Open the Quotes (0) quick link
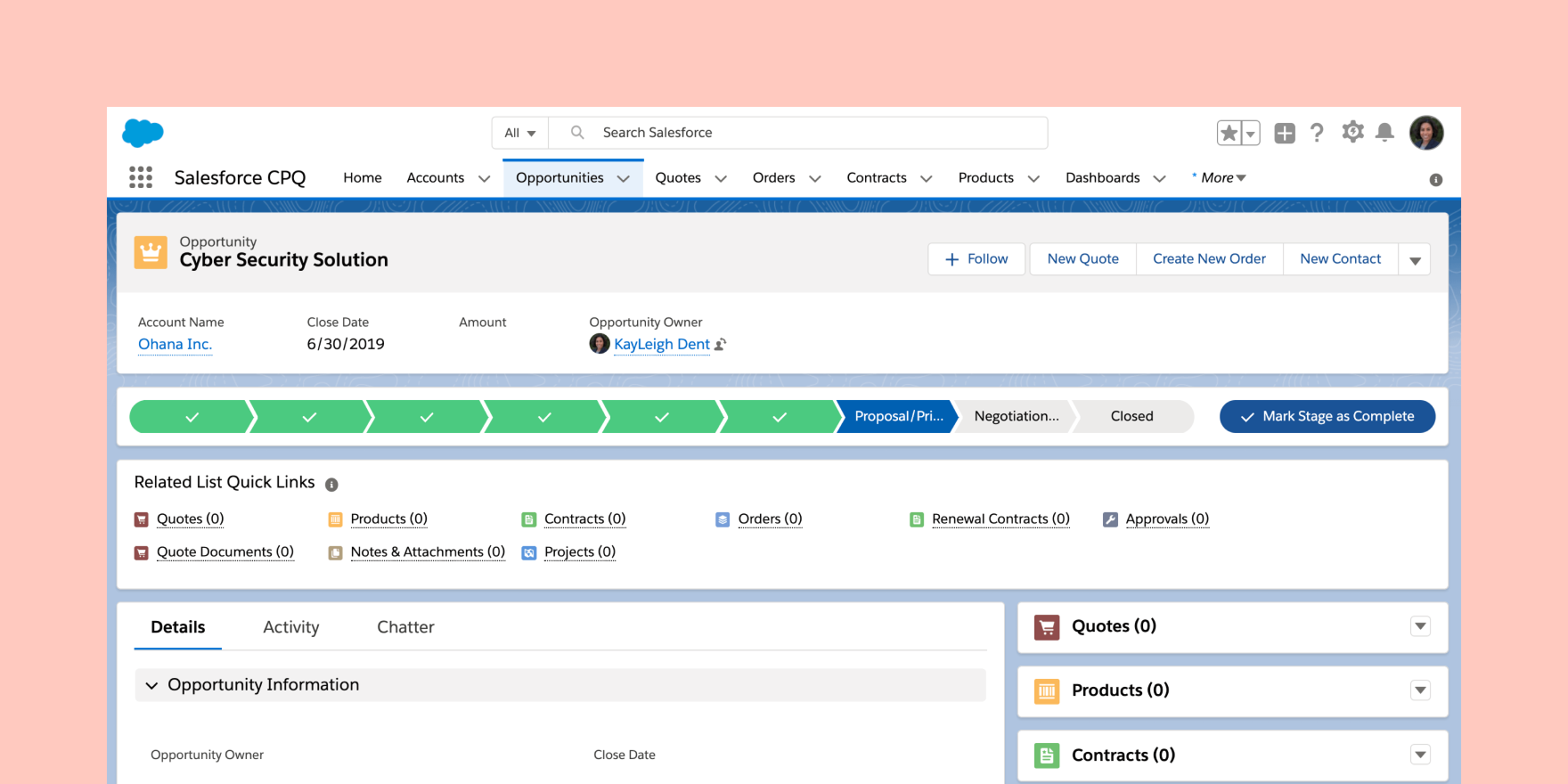 (x=191, y=519)
